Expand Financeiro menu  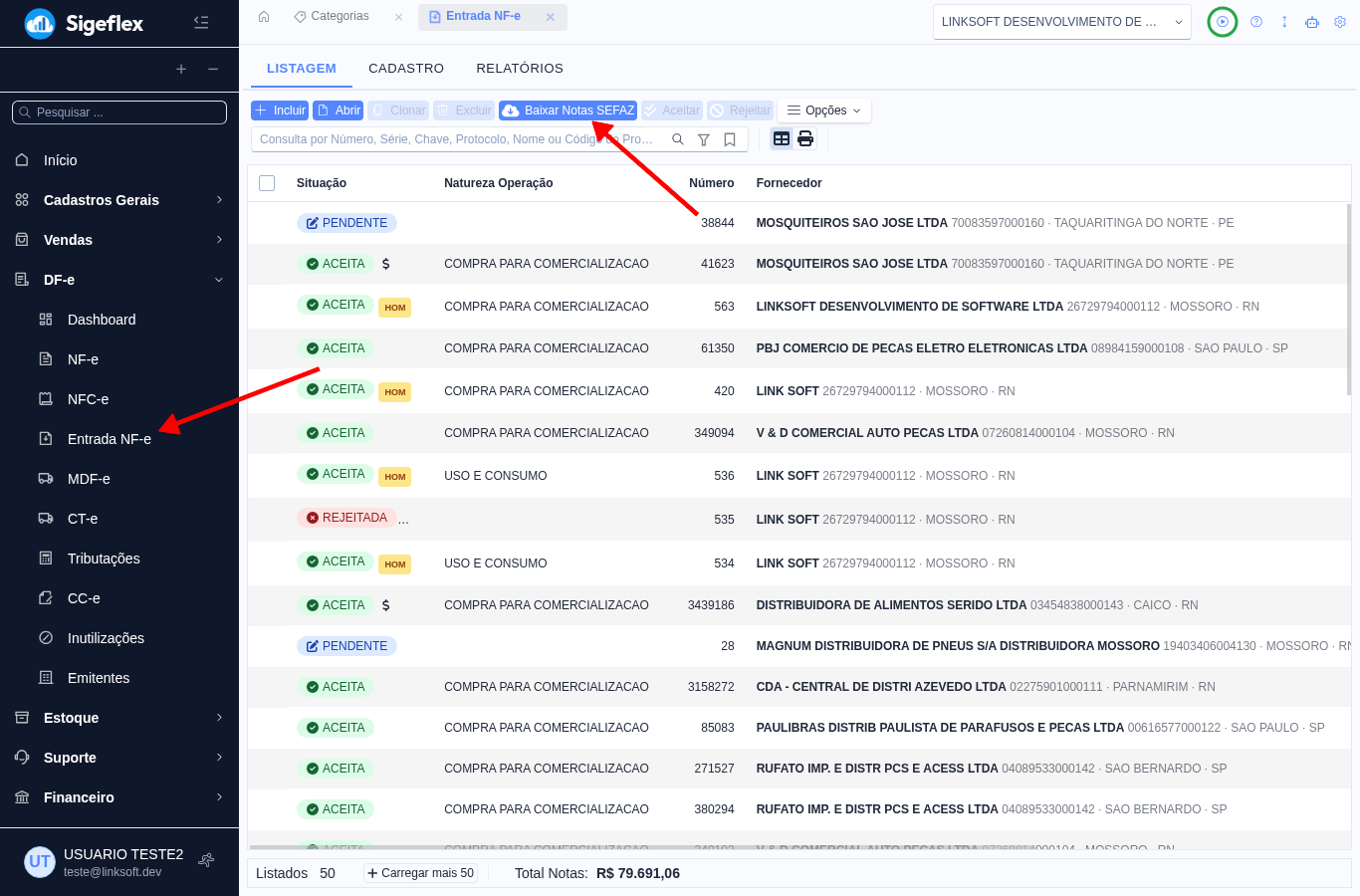119,797
